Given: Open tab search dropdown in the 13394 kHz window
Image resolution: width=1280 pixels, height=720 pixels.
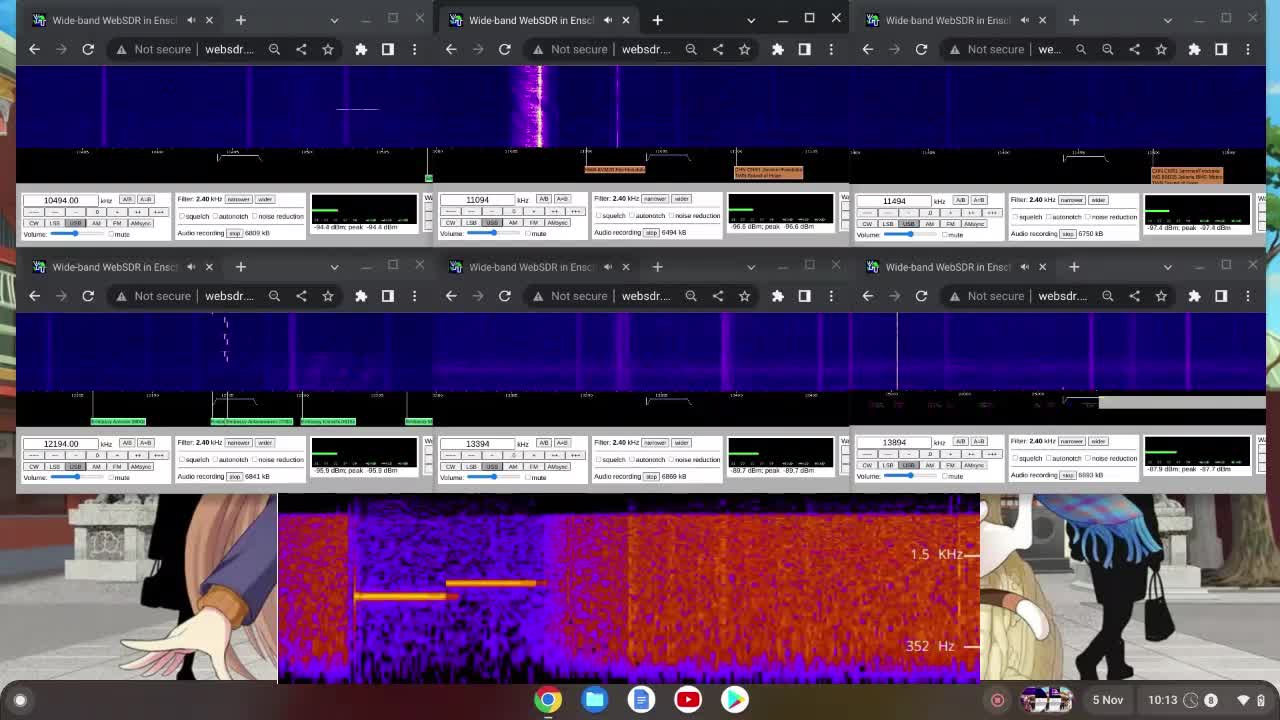Looking at the screenshot, I should point(751,267).
